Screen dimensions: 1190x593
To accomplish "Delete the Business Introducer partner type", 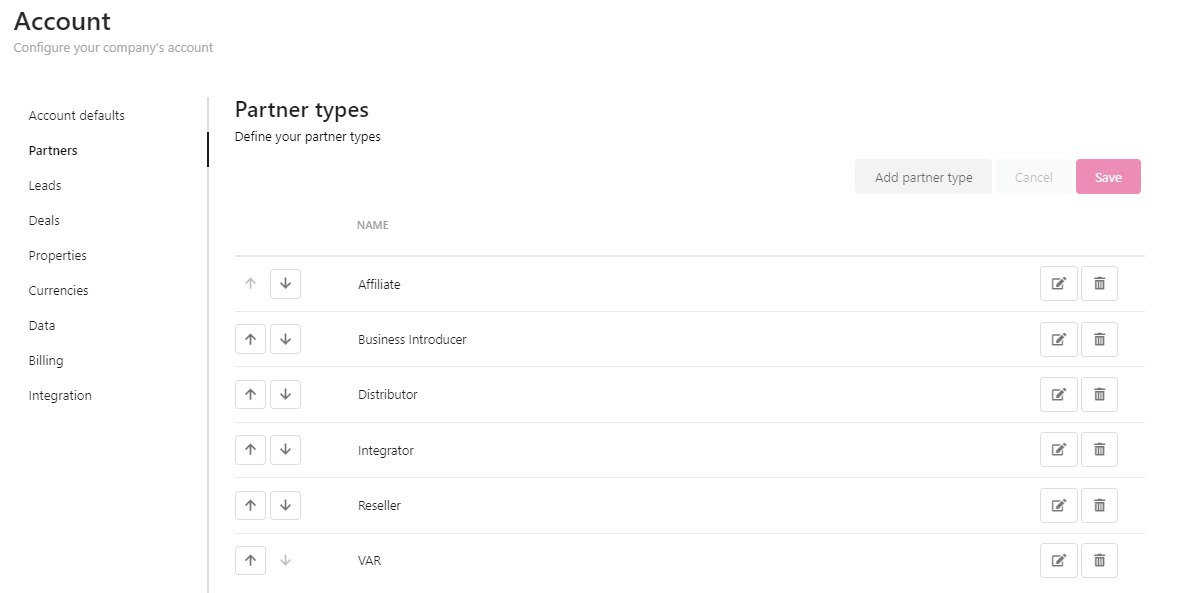I will pyautogui.click(x=1099, y=339).
